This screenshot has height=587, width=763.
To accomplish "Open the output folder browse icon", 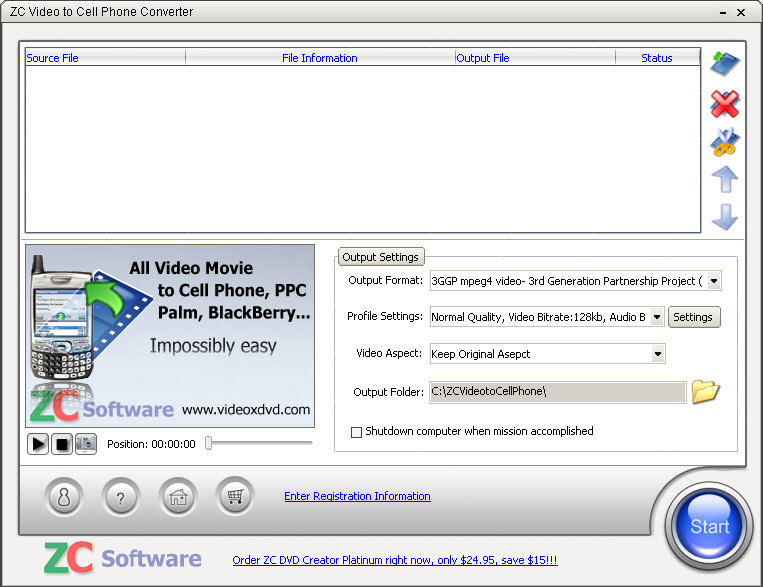I will (706, 391).
